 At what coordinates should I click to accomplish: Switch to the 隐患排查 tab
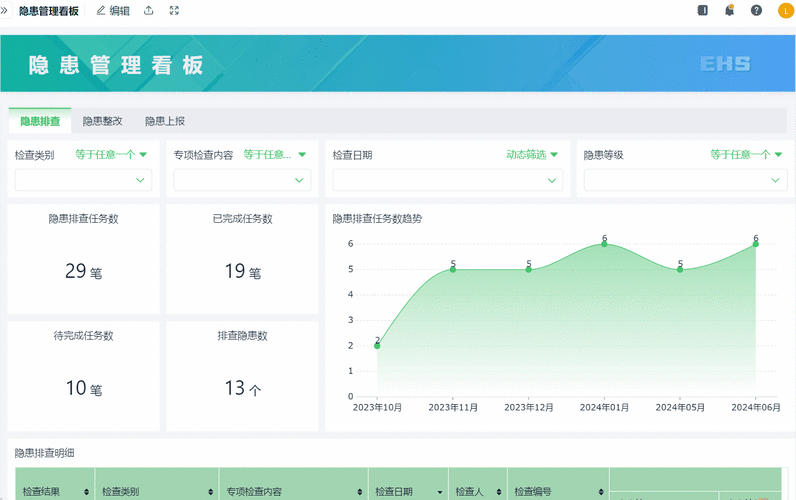click(40, 121)
